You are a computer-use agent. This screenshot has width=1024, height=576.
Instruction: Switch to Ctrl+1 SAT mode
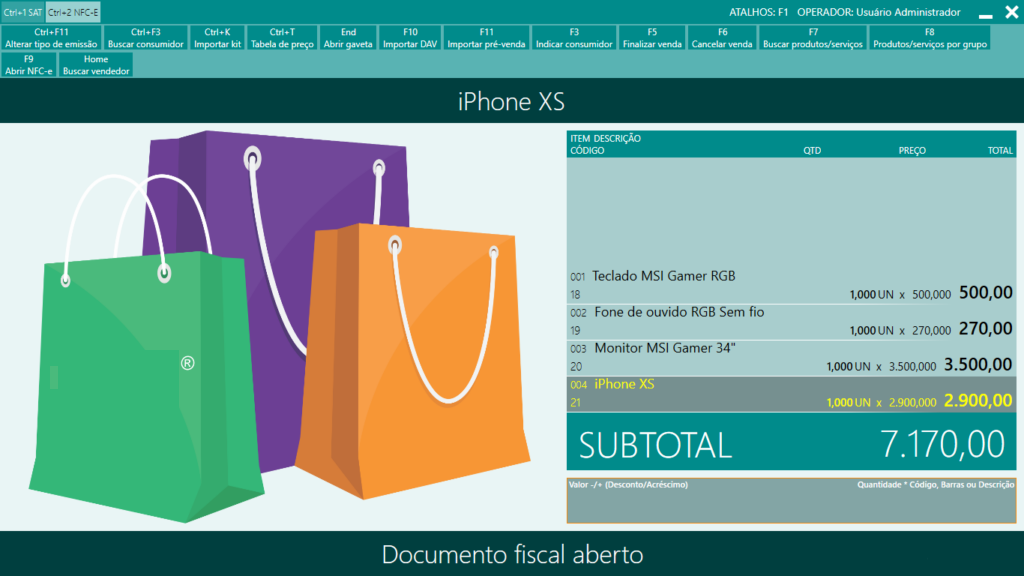23,12
